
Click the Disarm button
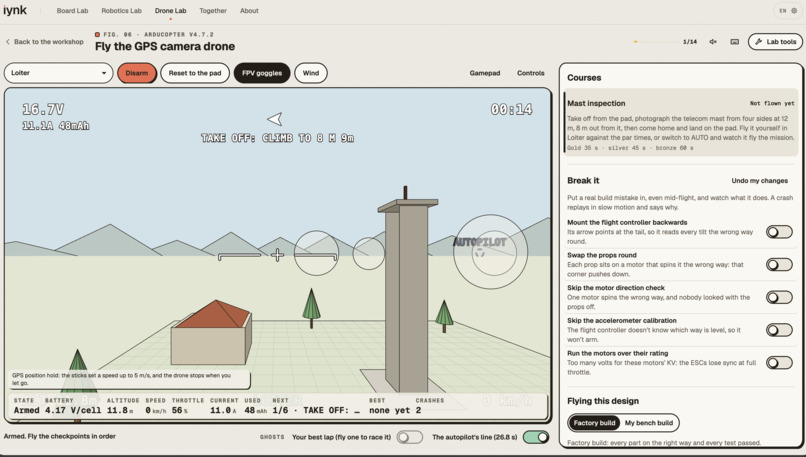coord(137,73)
